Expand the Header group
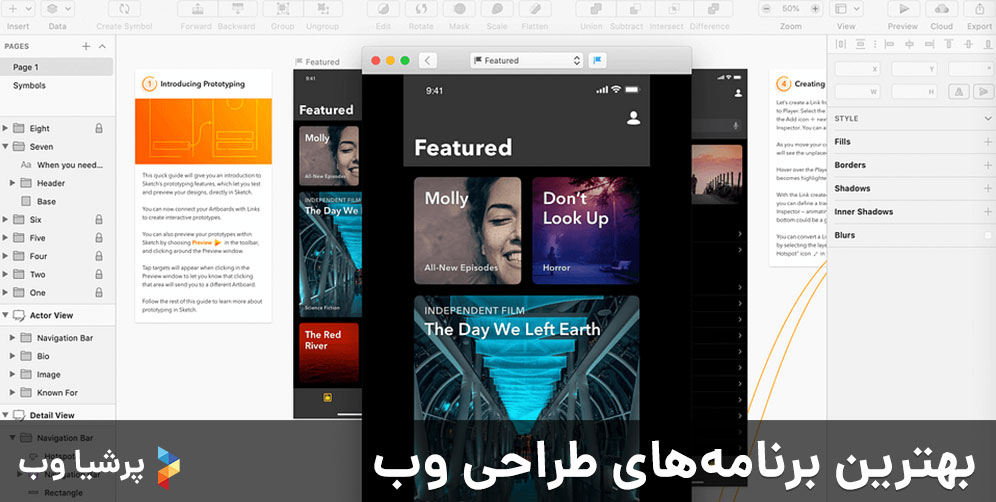 pyautogui.click(x=12, y=183)
